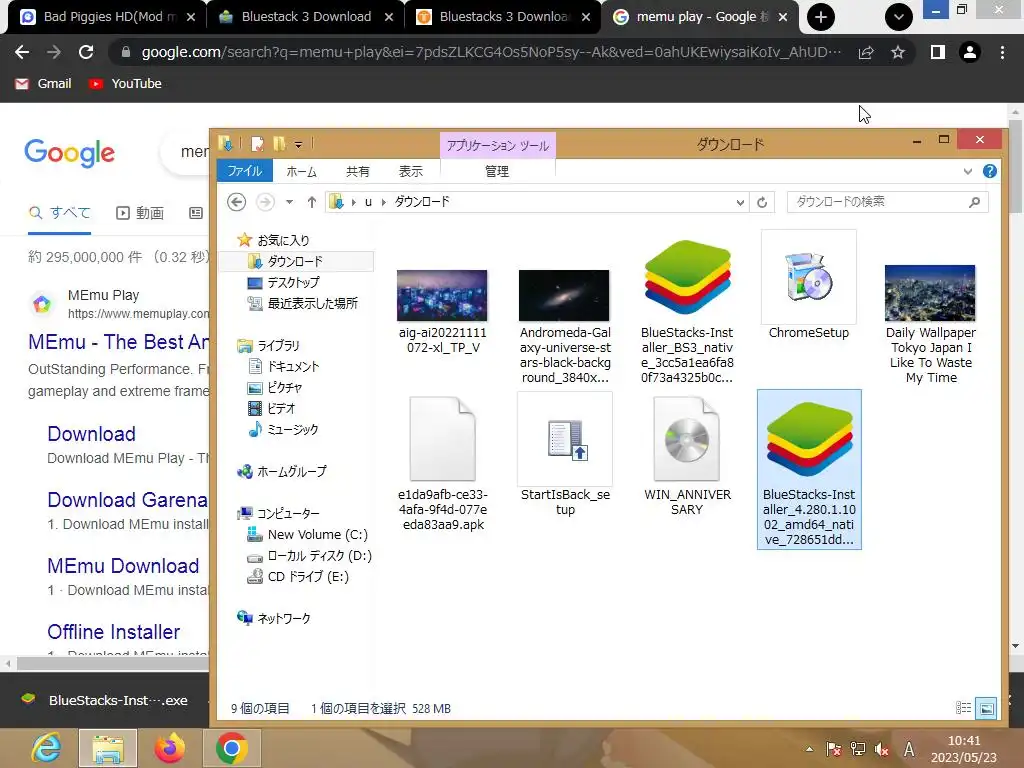Open the Explorer help button
Viewport: 1024px width, 768px height.
coord(990,171)
